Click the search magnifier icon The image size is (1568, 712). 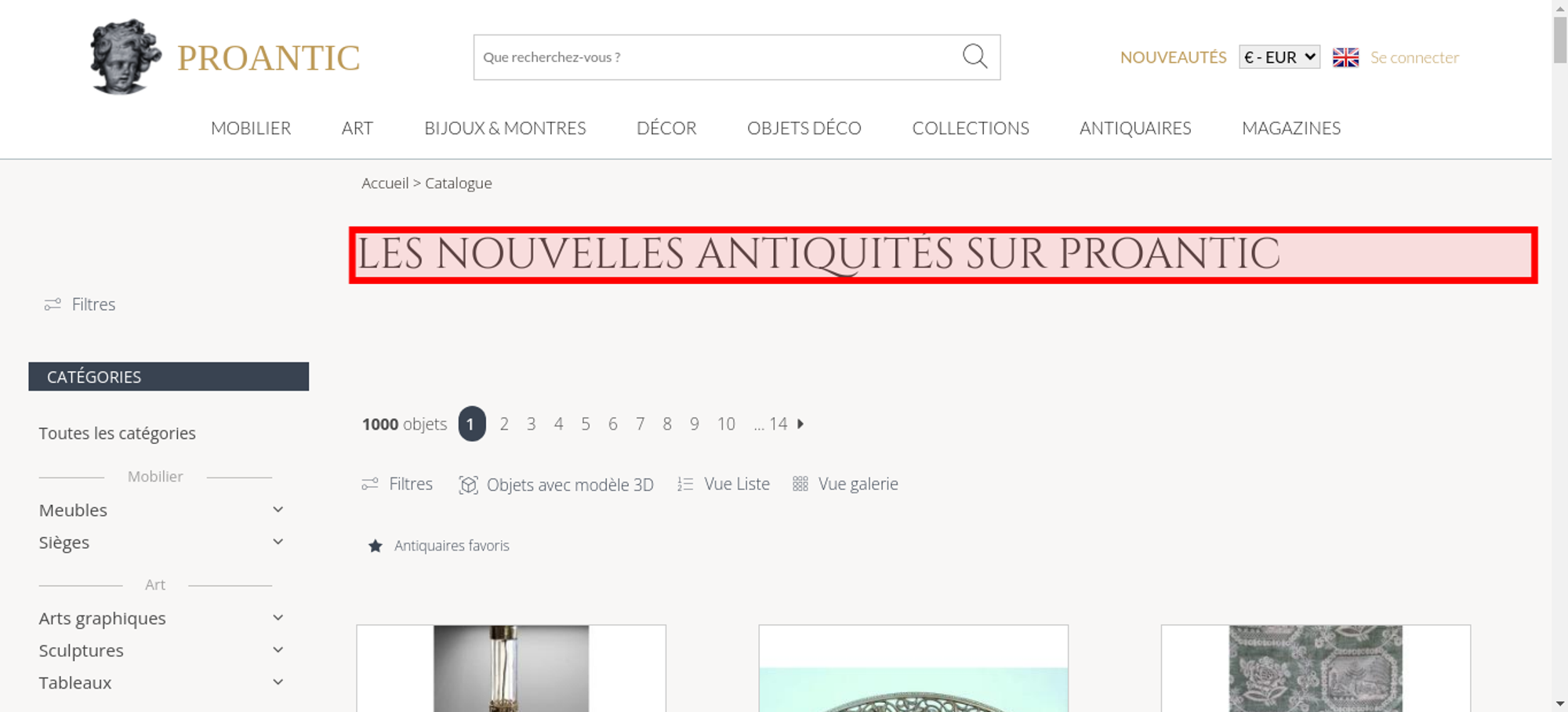[975, 56]
